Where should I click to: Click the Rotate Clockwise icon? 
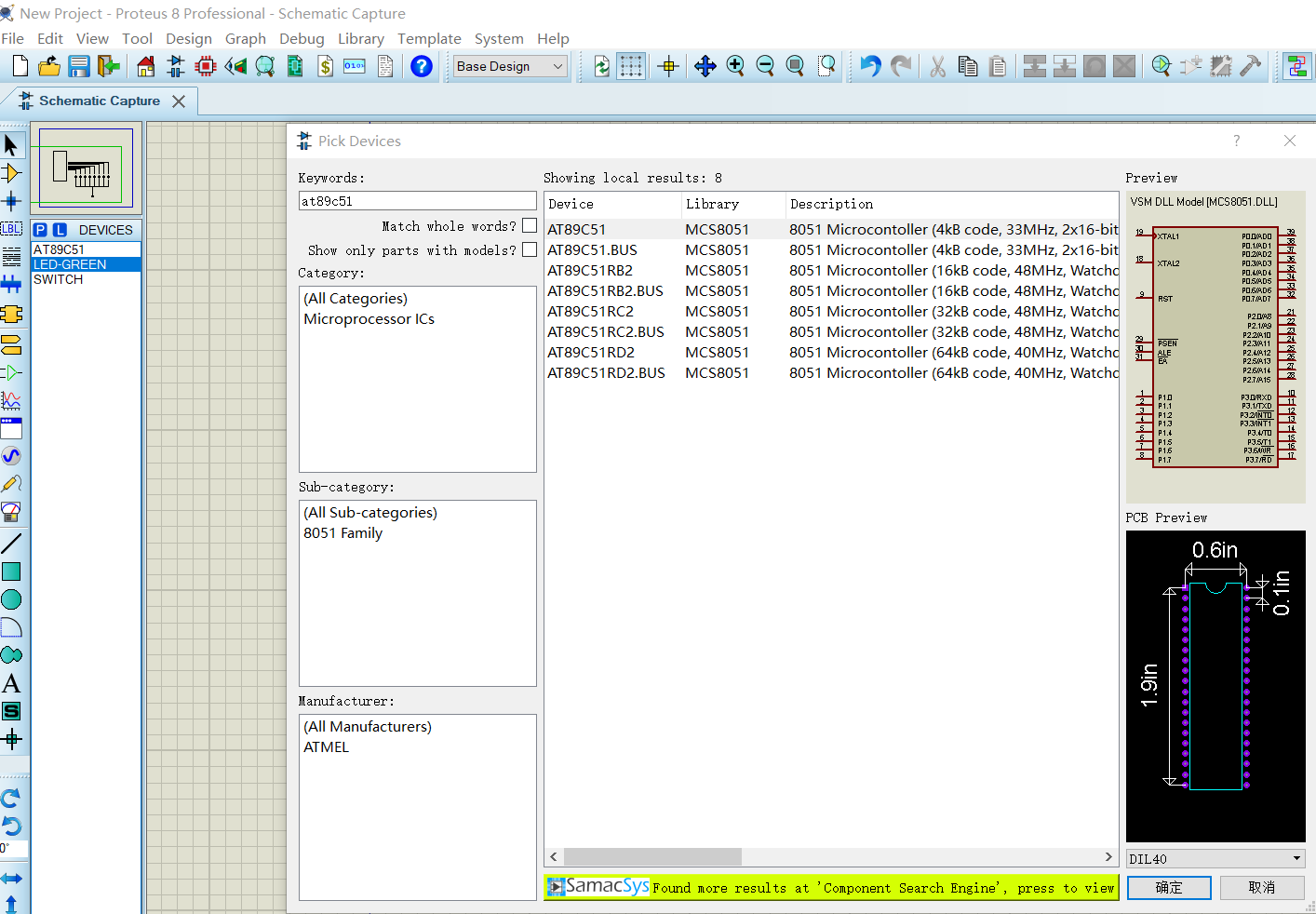[x=11, y=798]
